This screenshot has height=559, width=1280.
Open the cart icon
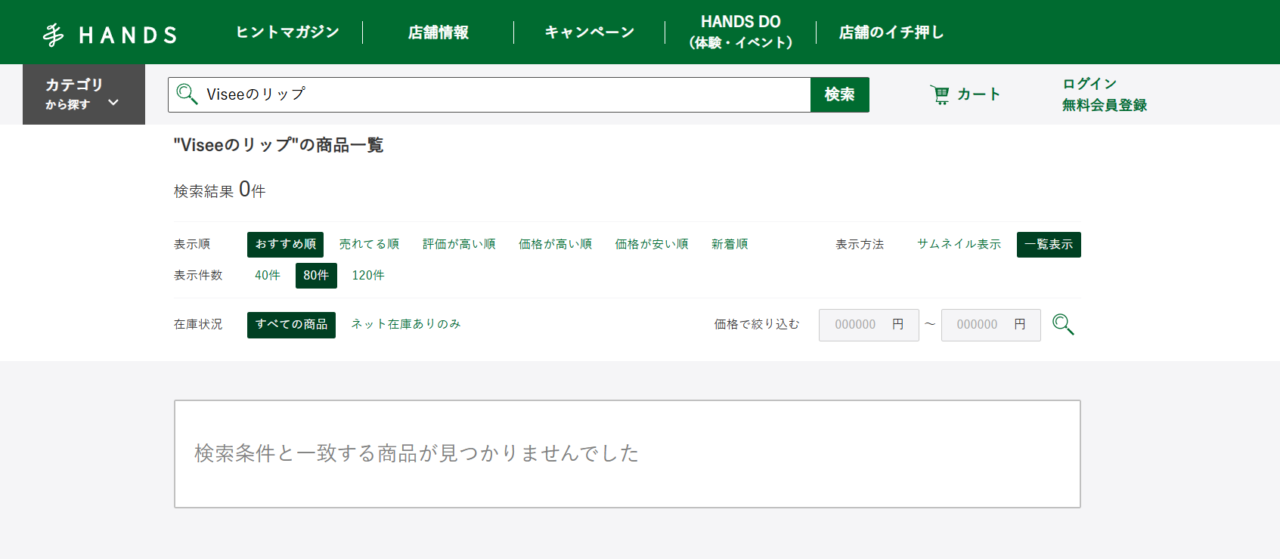coord(940,94)
